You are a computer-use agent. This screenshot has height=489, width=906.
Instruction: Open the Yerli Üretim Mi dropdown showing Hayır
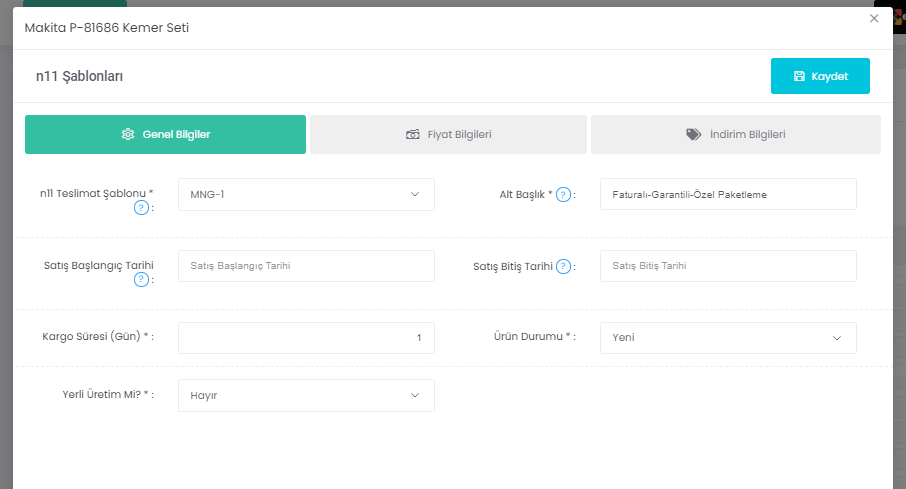click(306, 395)
